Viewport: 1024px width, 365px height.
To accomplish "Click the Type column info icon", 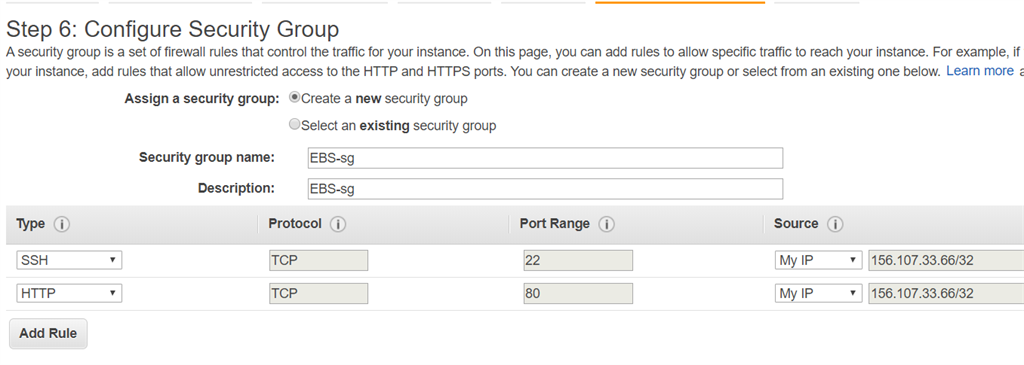I will tap(62, 225).
